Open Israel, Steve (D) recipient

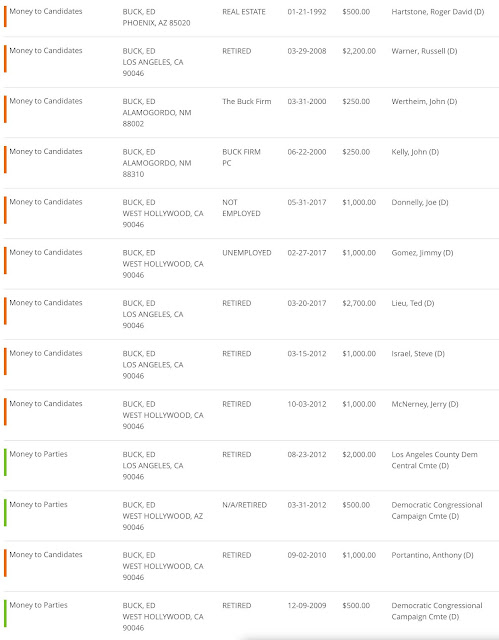click(418, 353)
